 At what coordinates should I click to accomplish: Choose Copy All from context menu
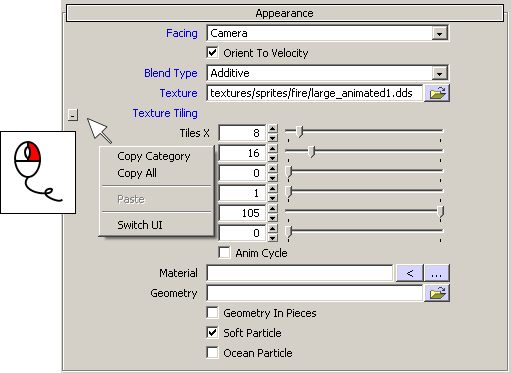137,173
